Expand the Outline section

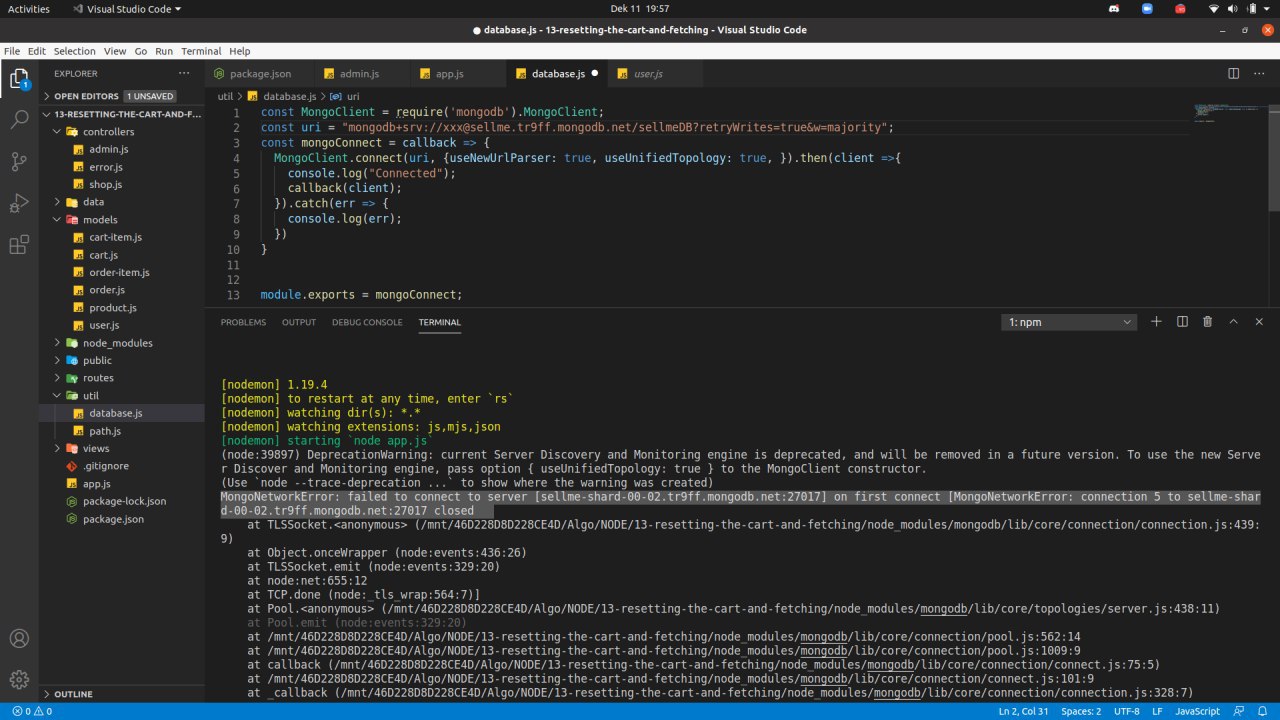coord(73,694)
